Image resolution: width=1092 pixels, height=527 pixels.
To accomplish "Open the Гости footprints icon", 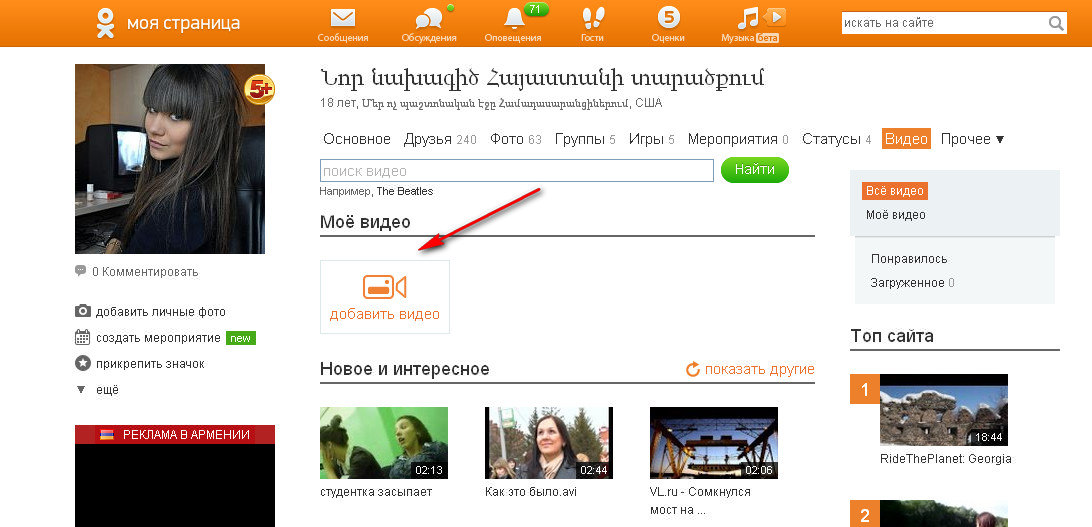I will point(593,18).
